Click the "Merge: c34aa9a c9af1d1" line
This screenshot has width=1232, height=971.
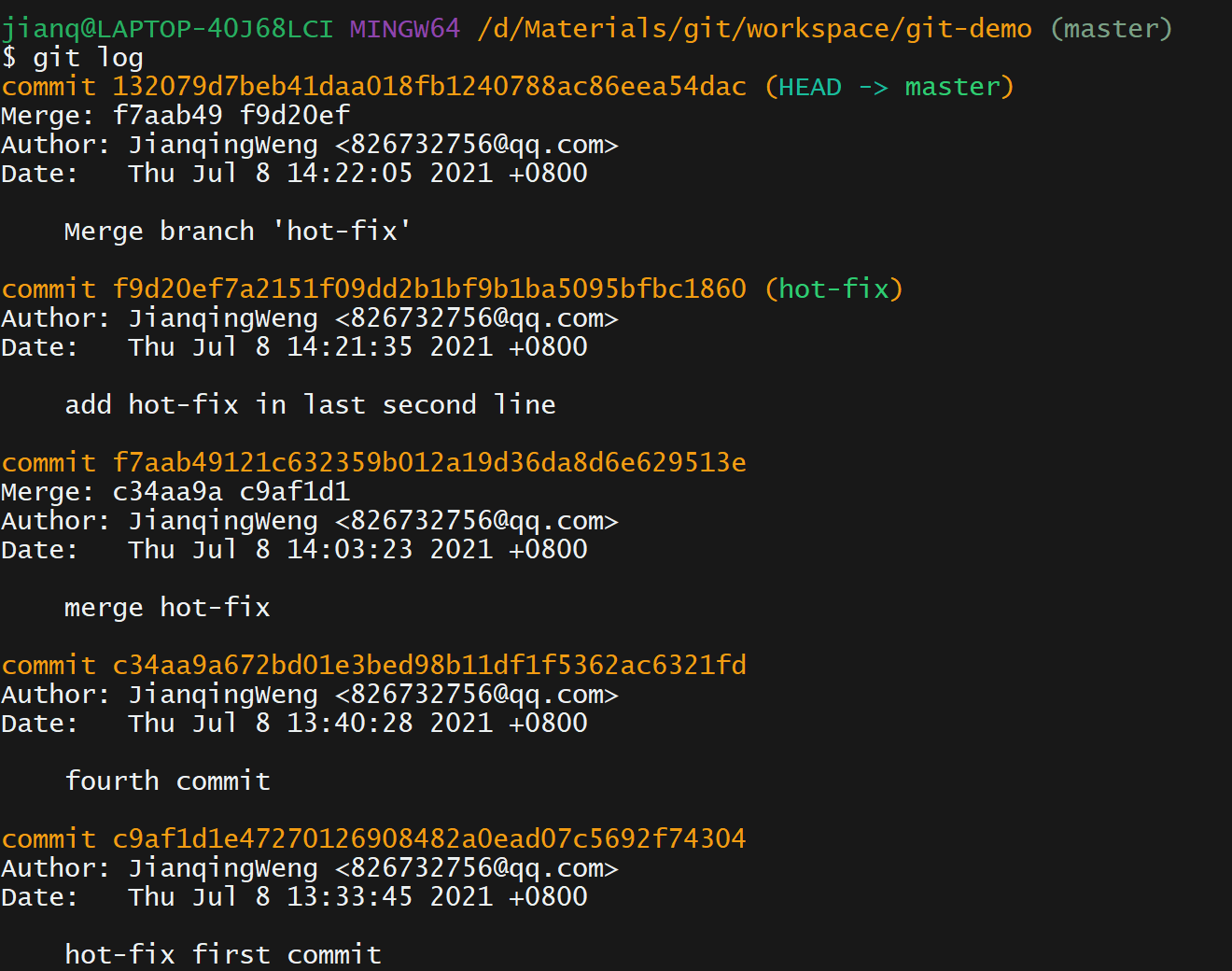coord(175,492)
